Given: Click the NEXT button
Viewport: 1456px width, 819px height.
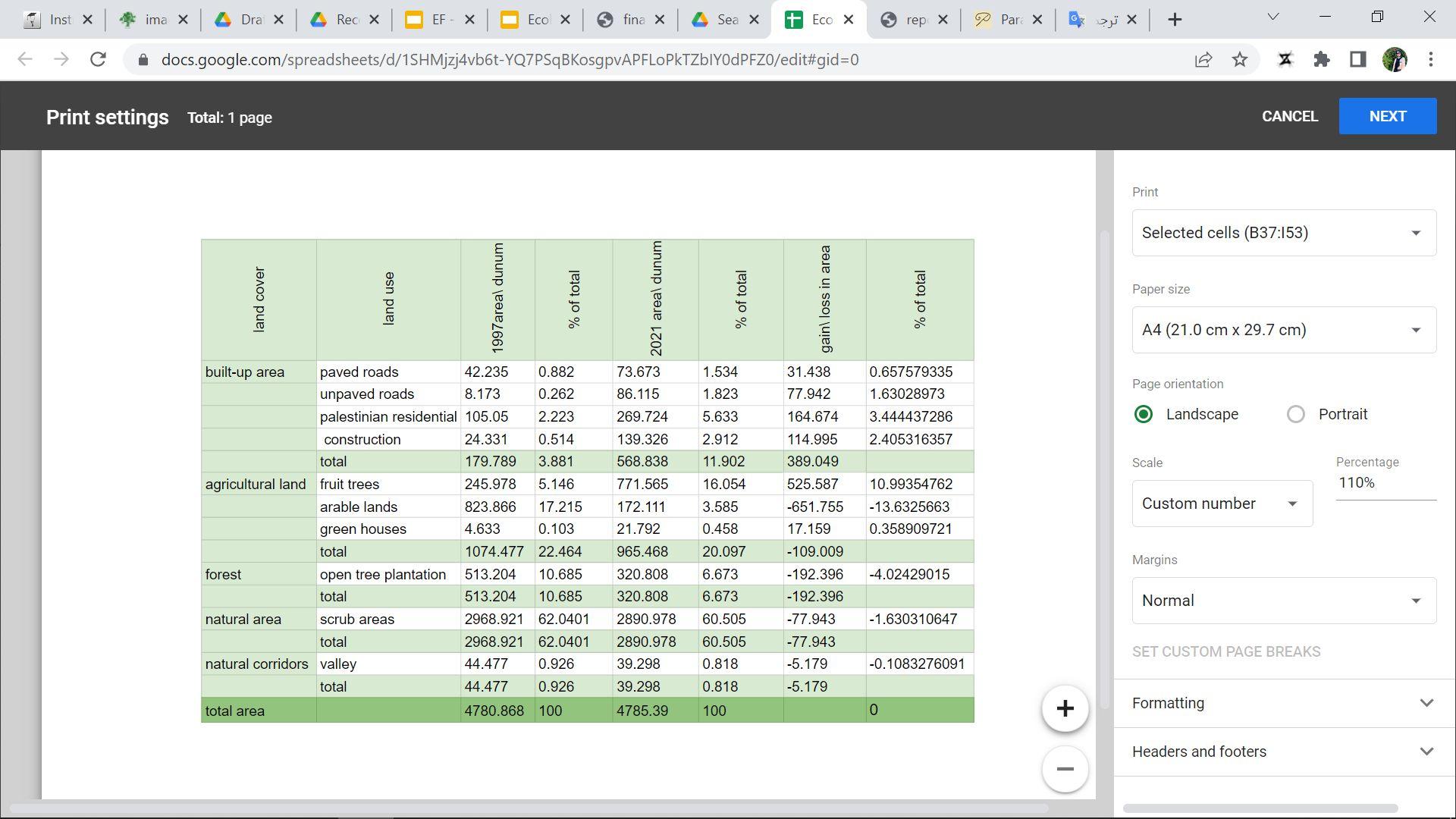Looking at the screenshot, I should tap(1387, 116).
